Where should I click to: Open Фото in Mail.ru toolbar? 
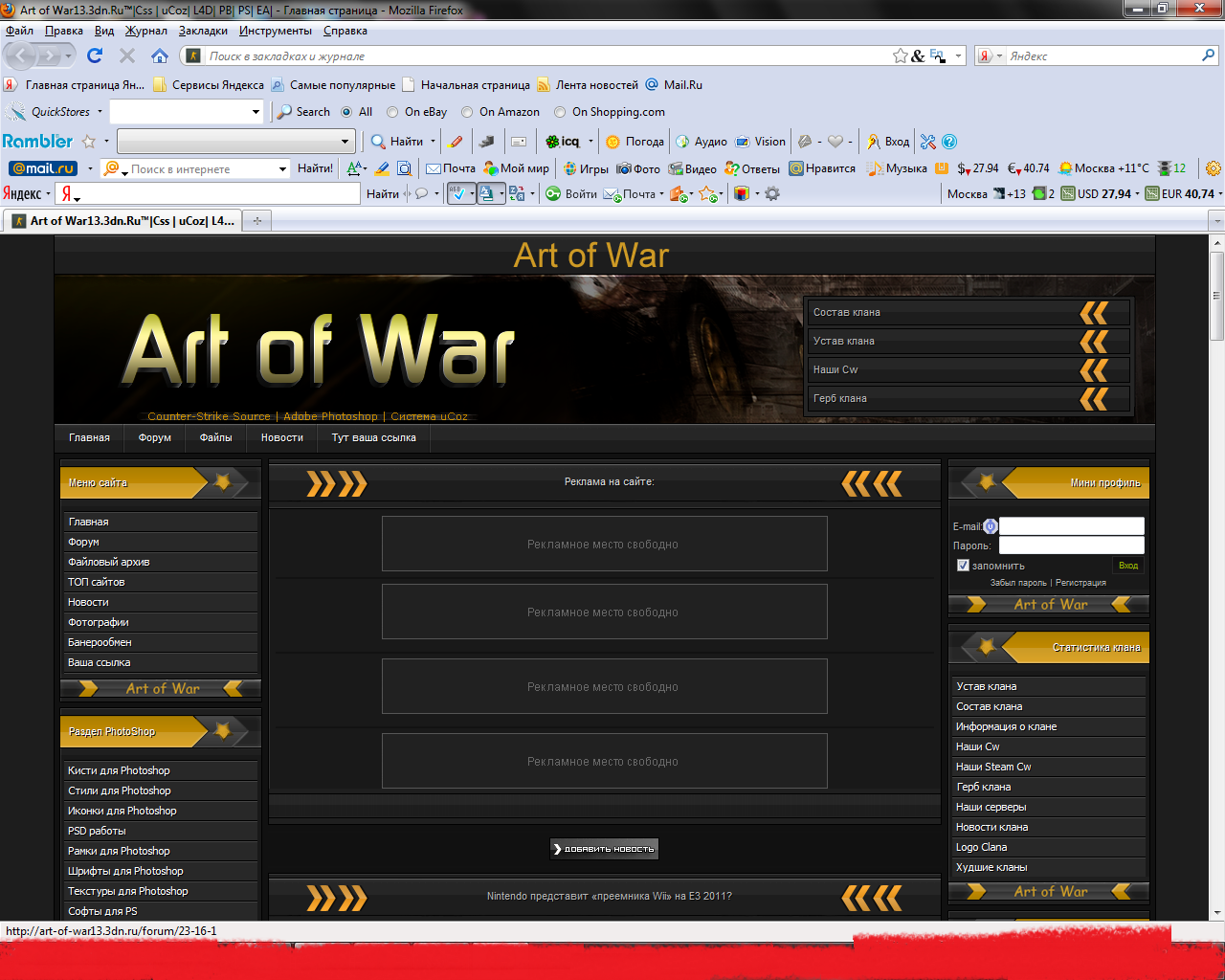click(638, 168)
